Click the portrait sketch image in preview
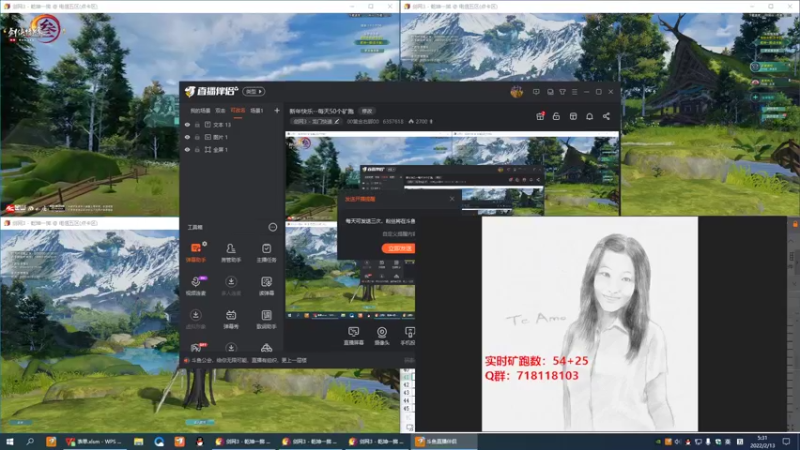 coord(589,323)
